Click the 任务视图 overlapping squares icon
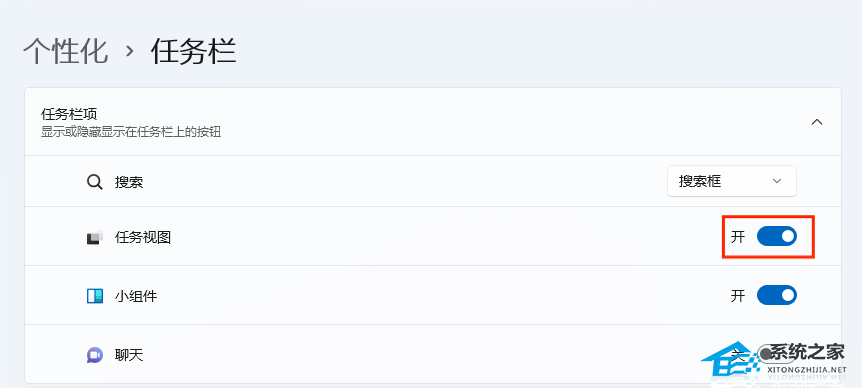The height and width of the screenshot is (388, 862). pyautogui.click(x=95, y=238)
